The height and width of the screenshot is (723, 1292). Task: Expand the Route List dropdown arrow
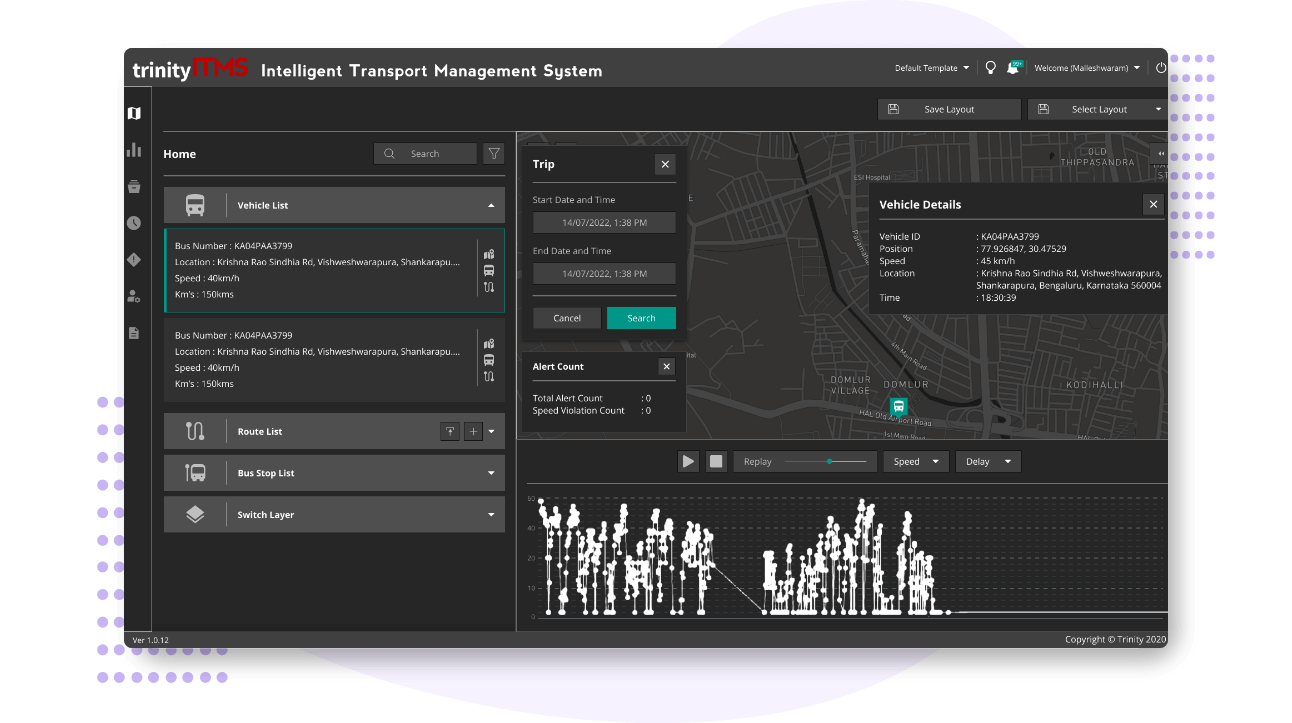(491, 432)
